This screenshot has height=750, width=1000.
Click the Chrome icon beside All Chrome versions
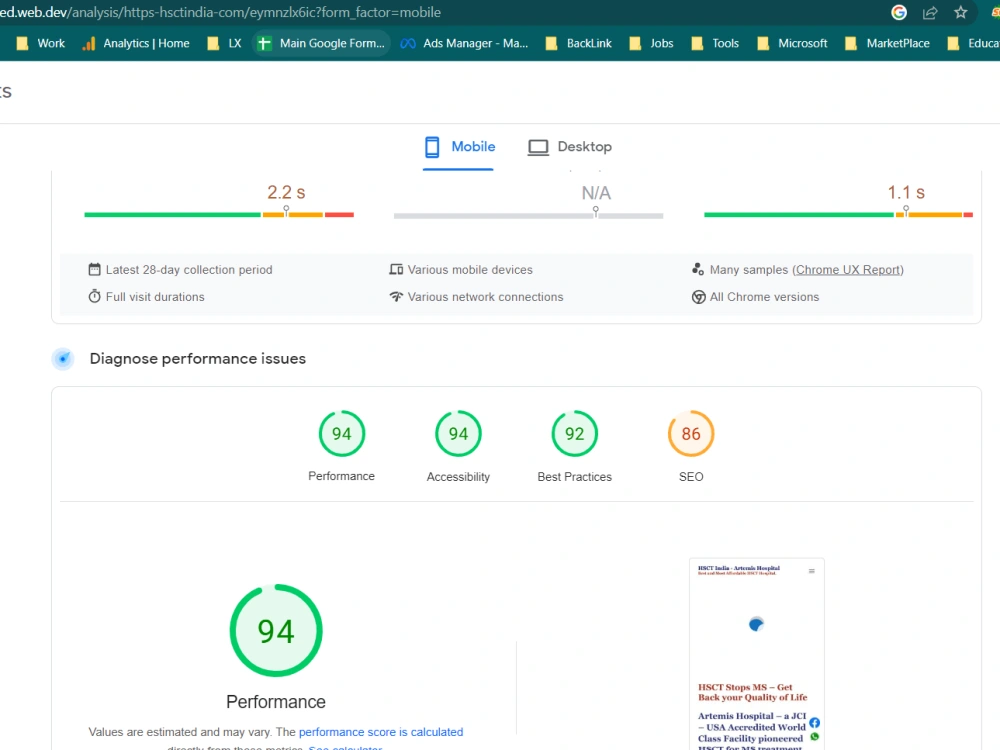[x=698, y=297]
